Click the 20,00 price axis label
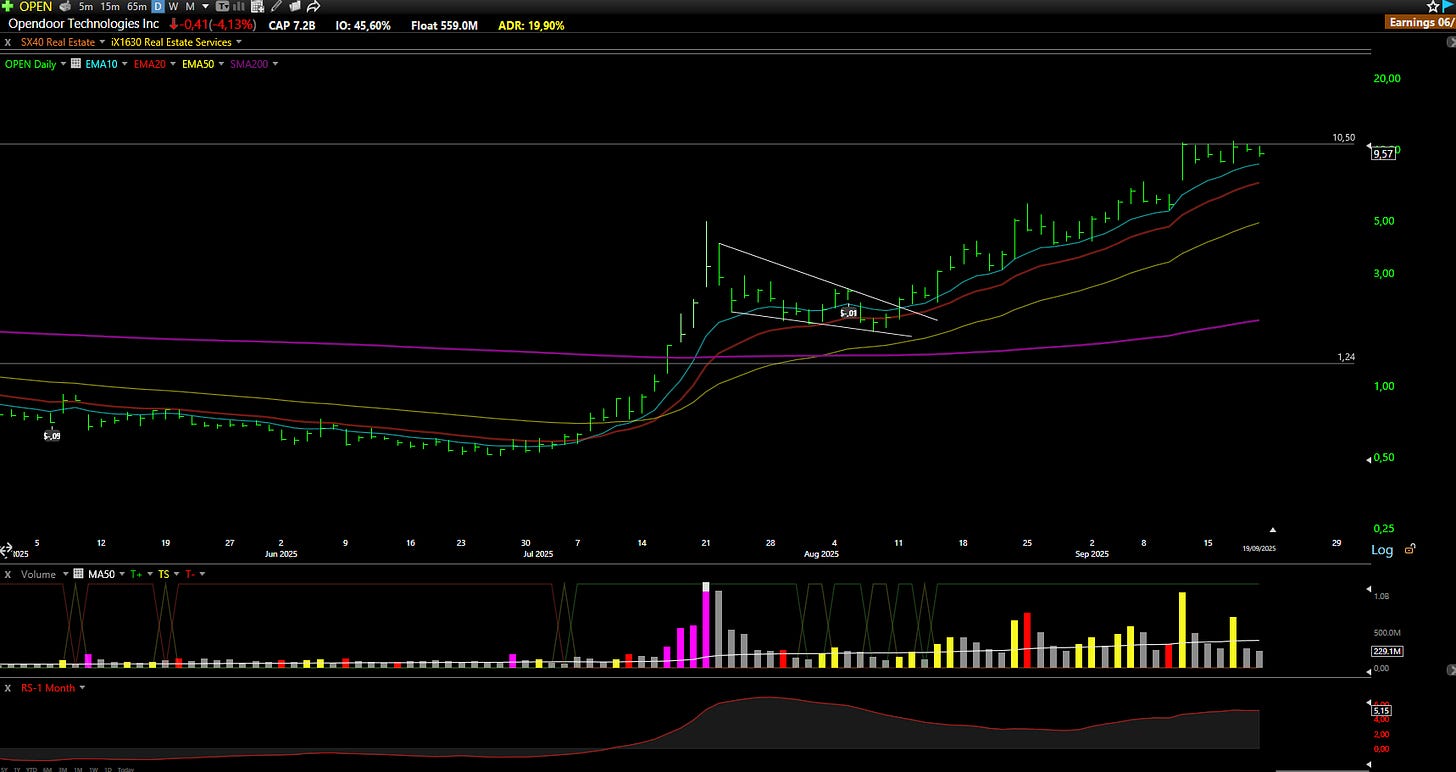This screenshot has width=1456, height=772. (1385, 78)
